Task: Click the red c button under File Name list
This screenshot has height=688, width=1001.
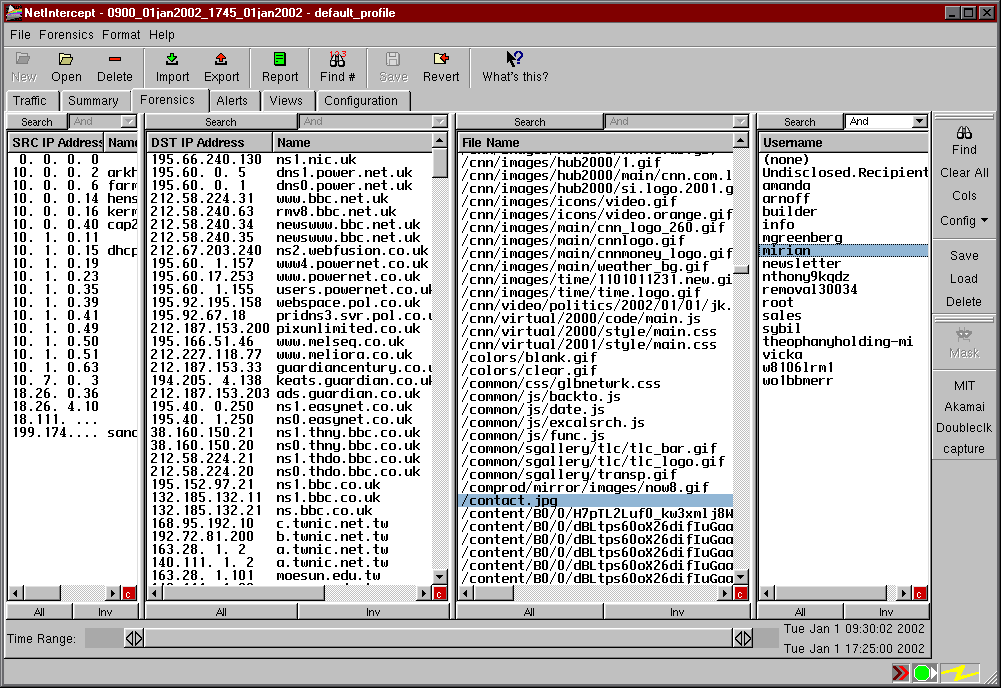Action: (x=741, y=594)
